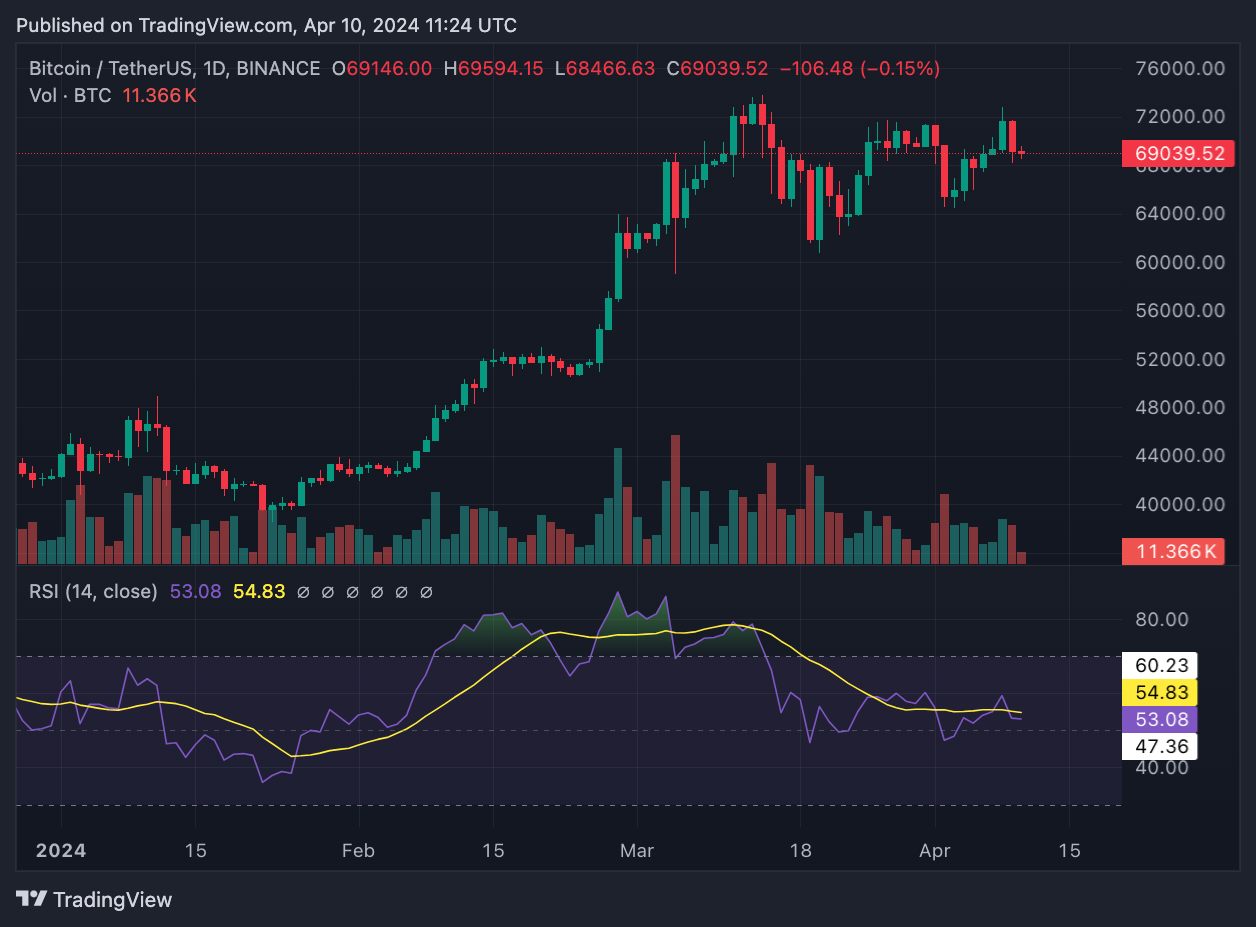Click the 60.23 RSI axis label
This screenshot has height=927, width=1256.
pyautogui.click(x=1160, y=665)
